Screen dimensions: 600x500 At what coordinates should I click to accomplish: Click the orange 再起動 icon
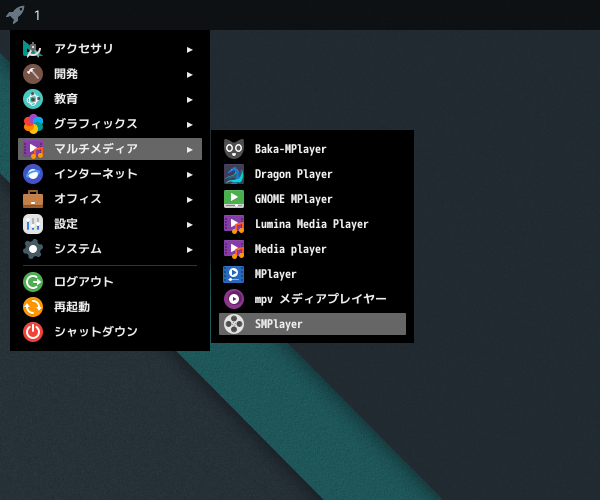[x=33, y=307]
